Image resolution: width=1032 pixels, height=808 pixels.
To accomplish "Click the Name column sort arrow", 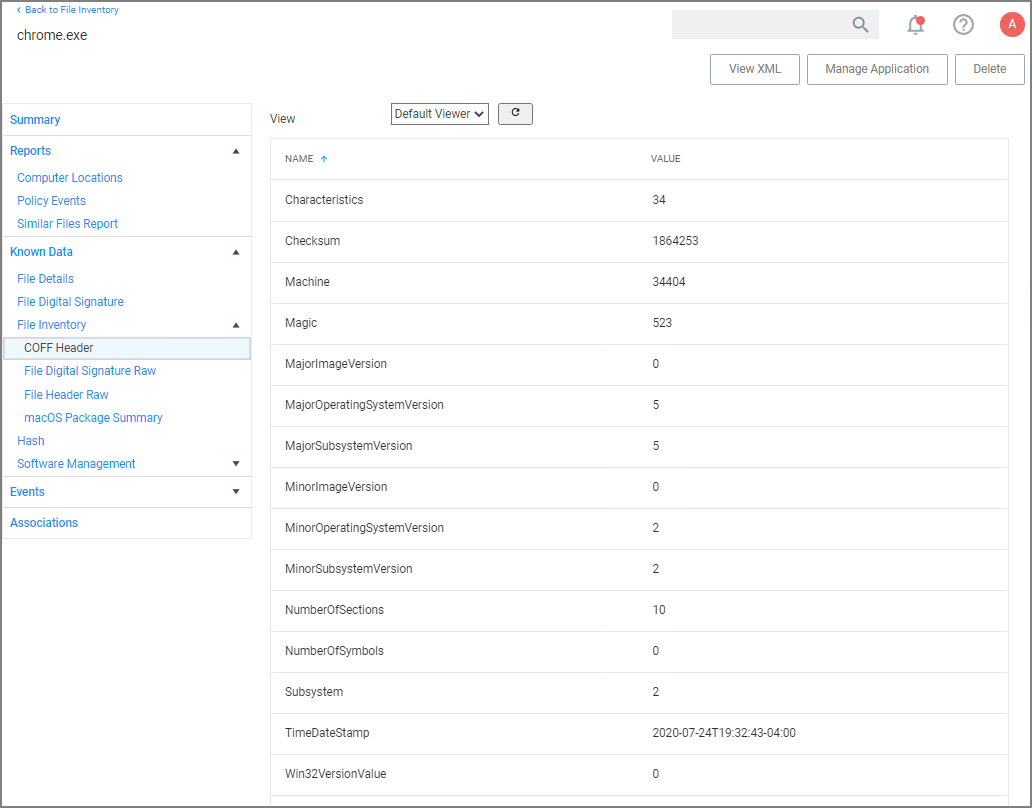I will click(324, 159).
